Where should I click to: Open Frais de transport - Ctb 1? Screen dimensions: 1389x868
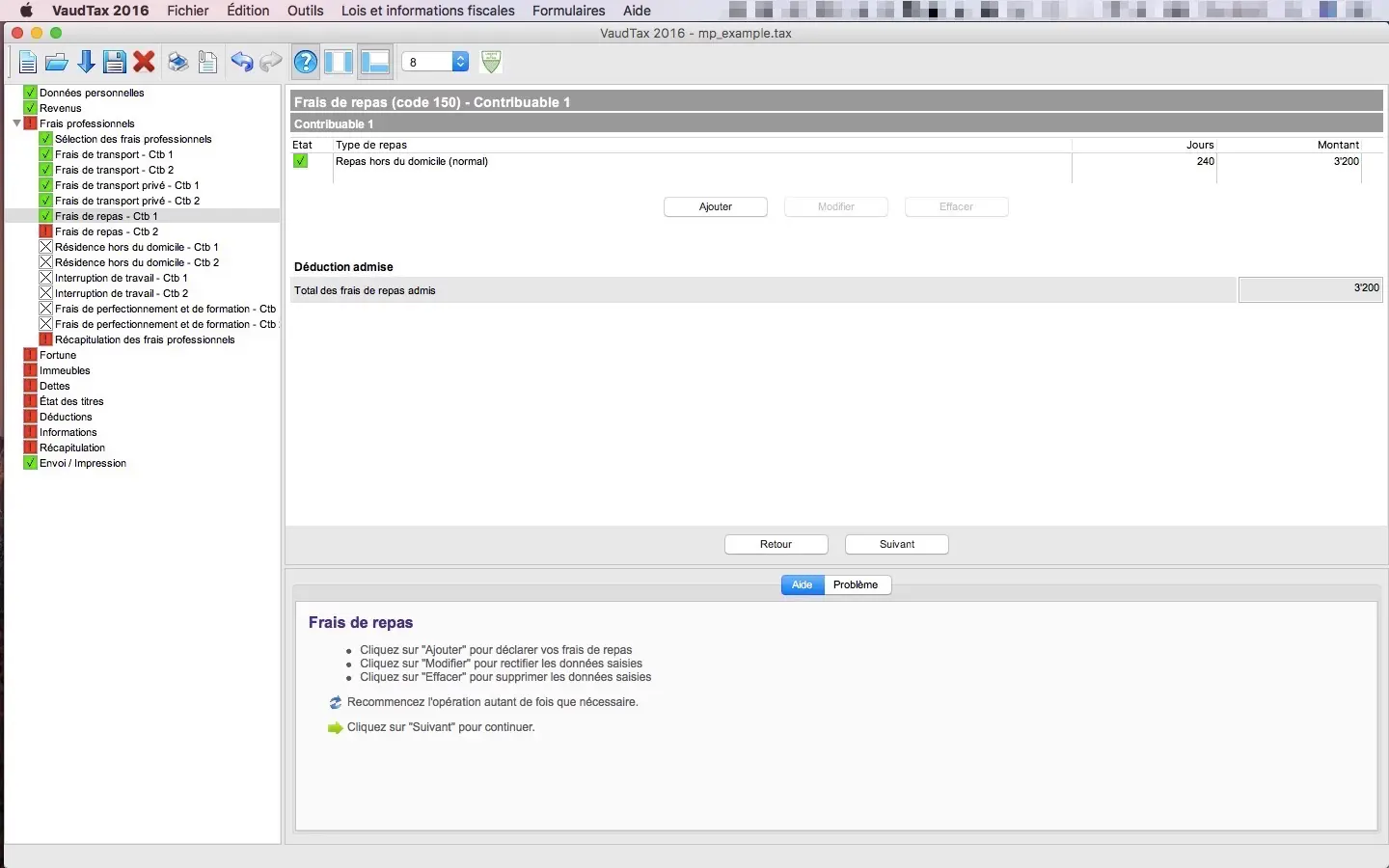(114, 154)
